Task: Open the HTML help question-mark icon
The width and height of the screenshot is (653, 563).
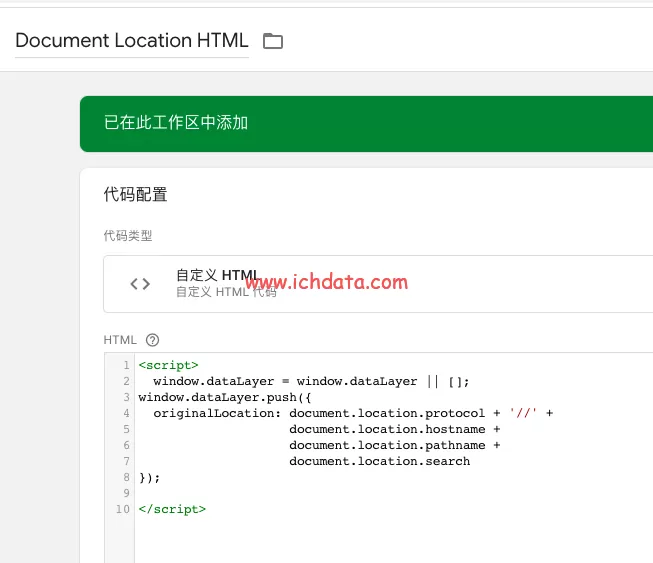Action: click(x=152, y=340)
